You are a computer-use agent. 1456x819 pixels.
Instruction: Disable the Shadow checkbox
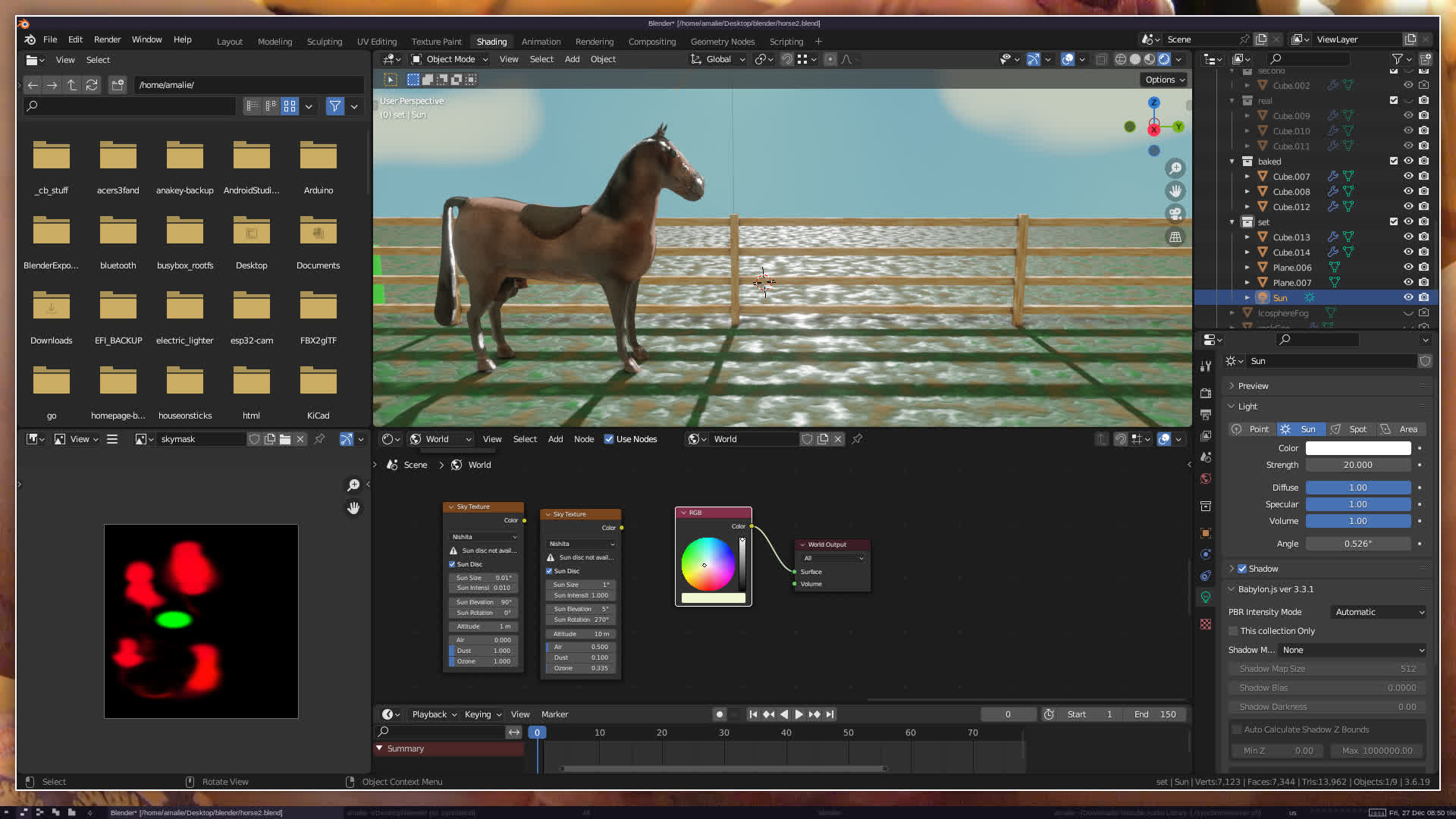tap(1242, 569)
